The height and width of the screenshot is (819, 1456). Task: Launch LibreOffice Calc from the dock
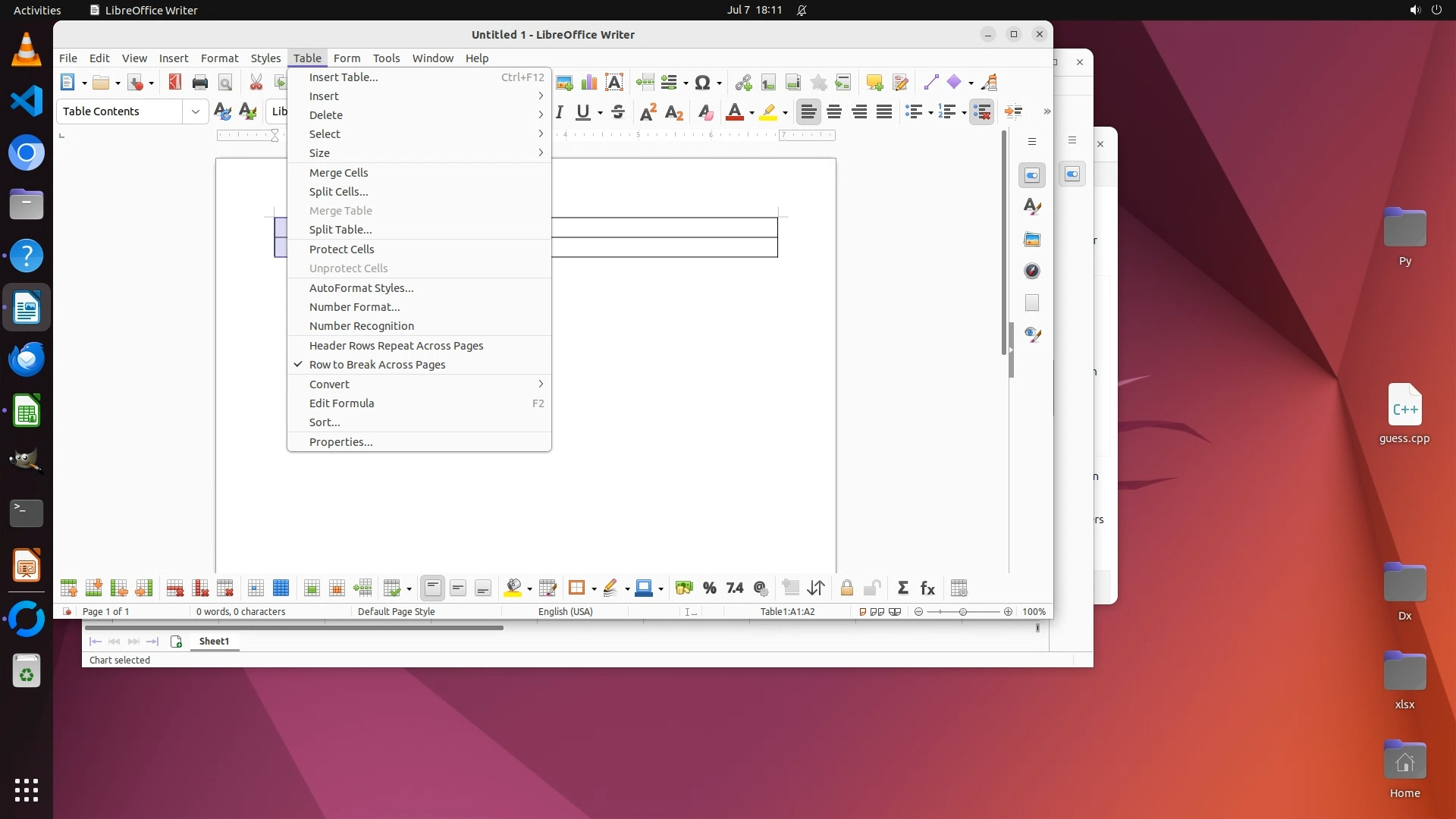pos(27,412)
